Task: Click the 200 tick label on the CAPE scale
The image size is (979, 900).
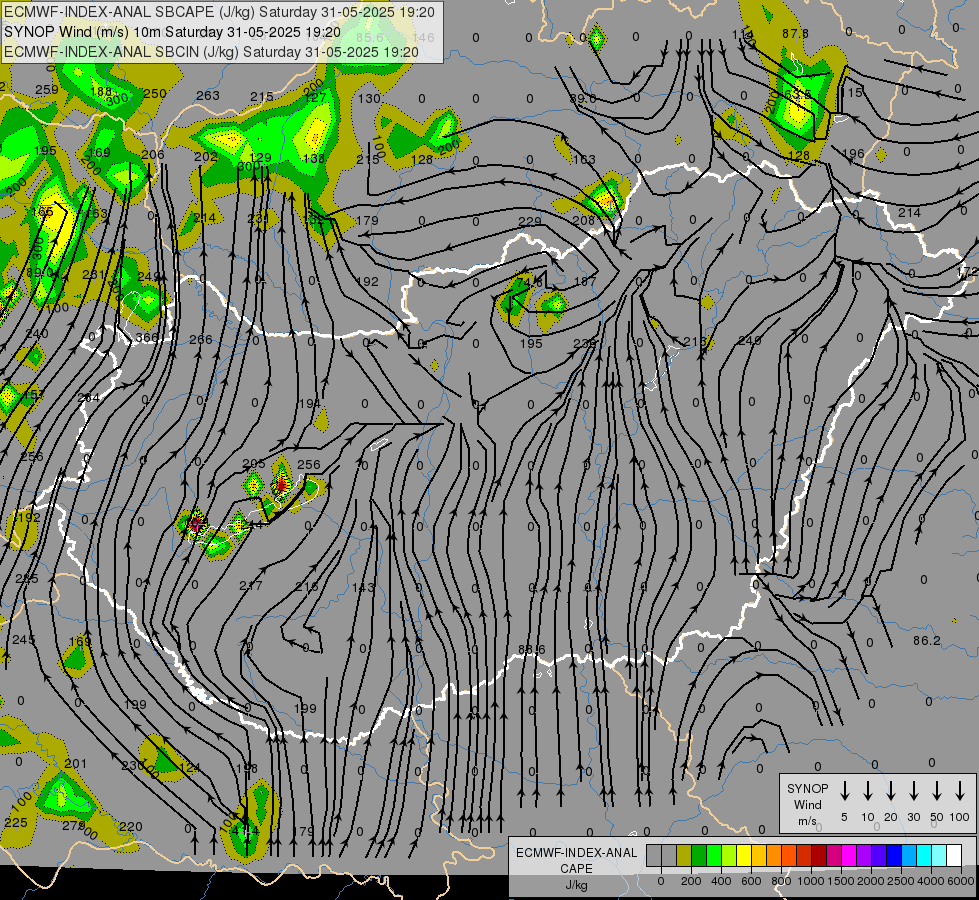Action: [x=691, y=881]
